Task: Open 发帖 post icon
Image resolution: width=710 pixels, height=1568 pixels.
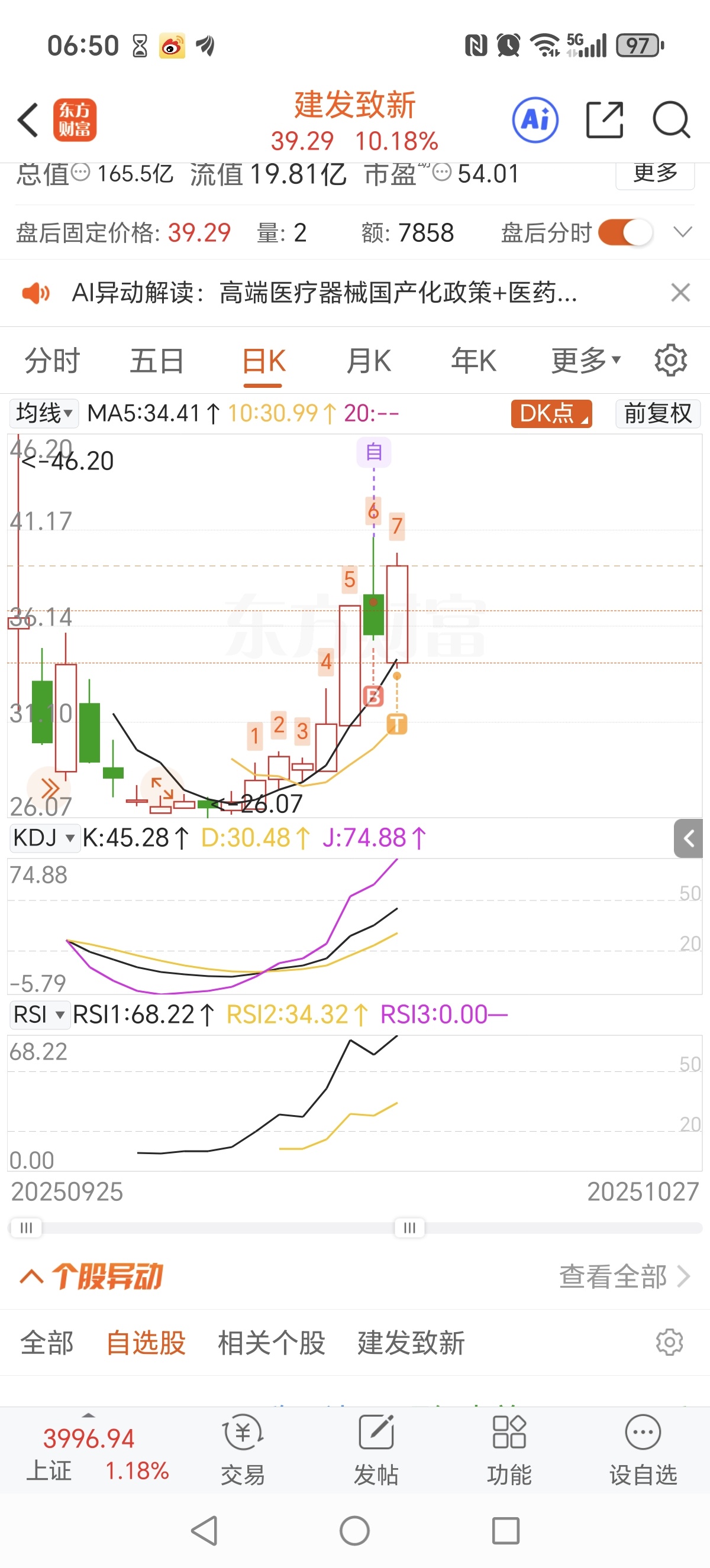Action: click(376, 1450)
